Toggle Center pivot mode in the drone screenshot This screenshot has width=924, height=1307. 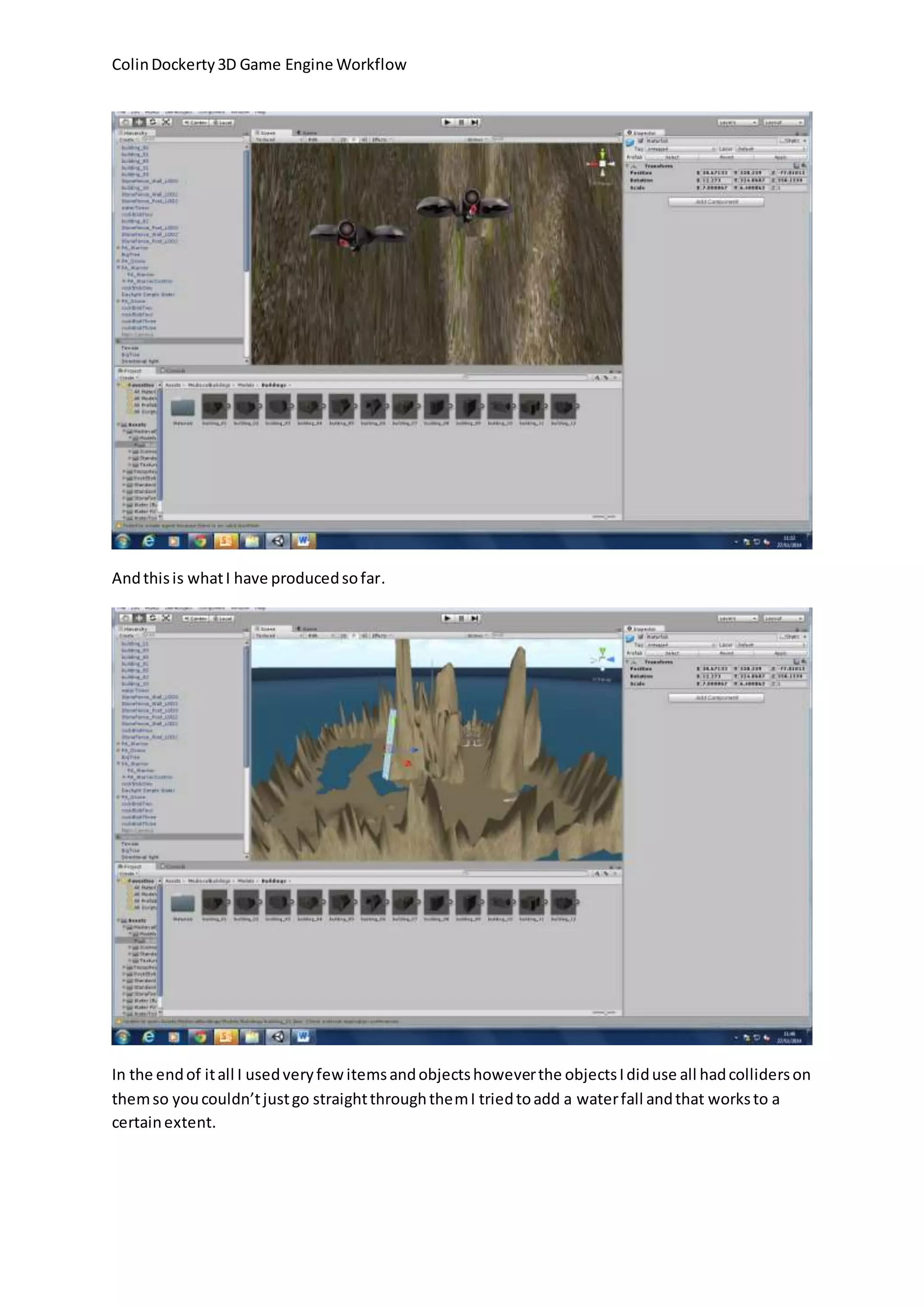coord(195,122)
